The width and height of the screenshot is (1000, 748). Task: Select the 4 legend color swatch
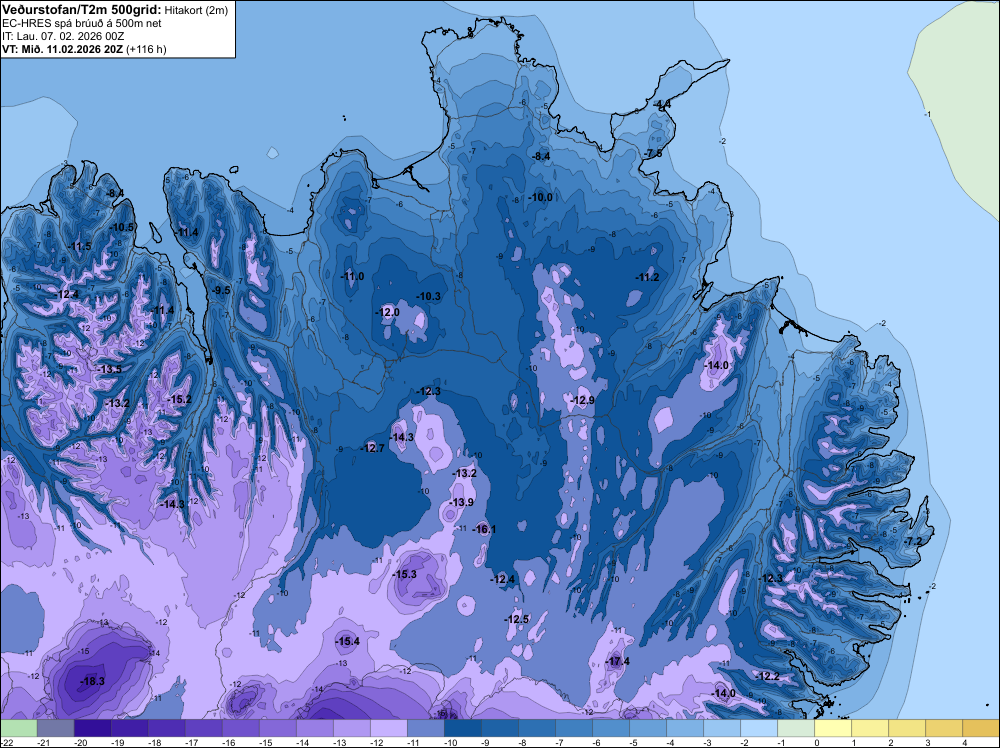click(980, 728)
